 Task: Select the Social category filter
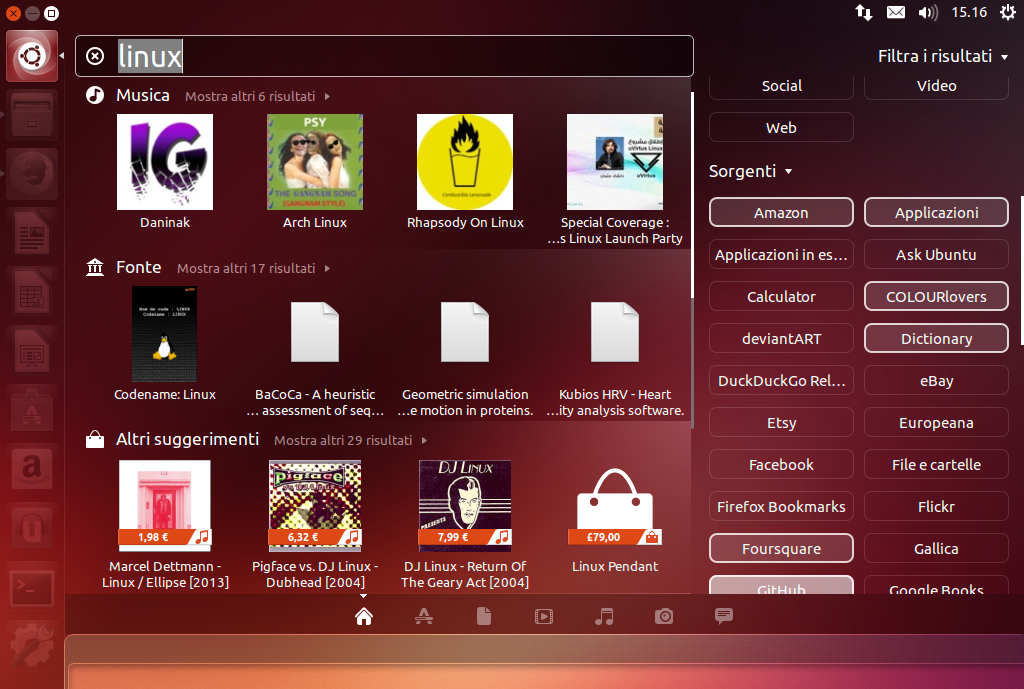pos(781,86)
